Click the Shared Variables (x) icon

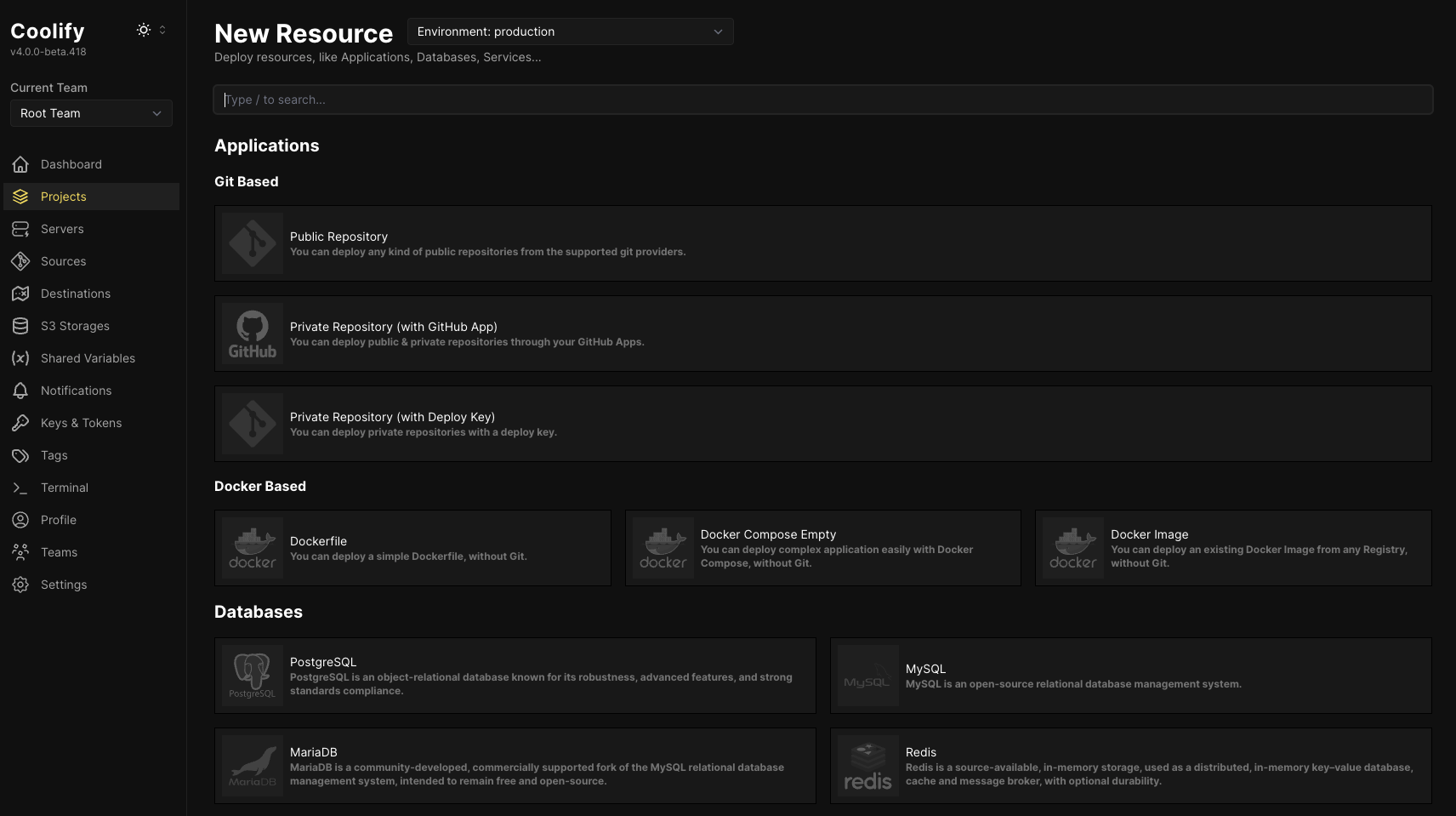click(20, 358)
